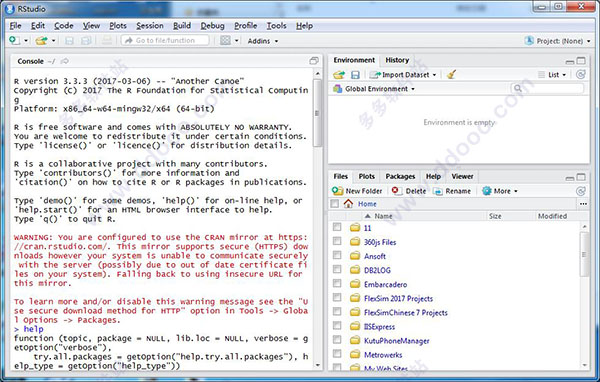The height and width of the screenshot is (382, 600).
Task: Open the Code menu
Action: click(64, 26)
